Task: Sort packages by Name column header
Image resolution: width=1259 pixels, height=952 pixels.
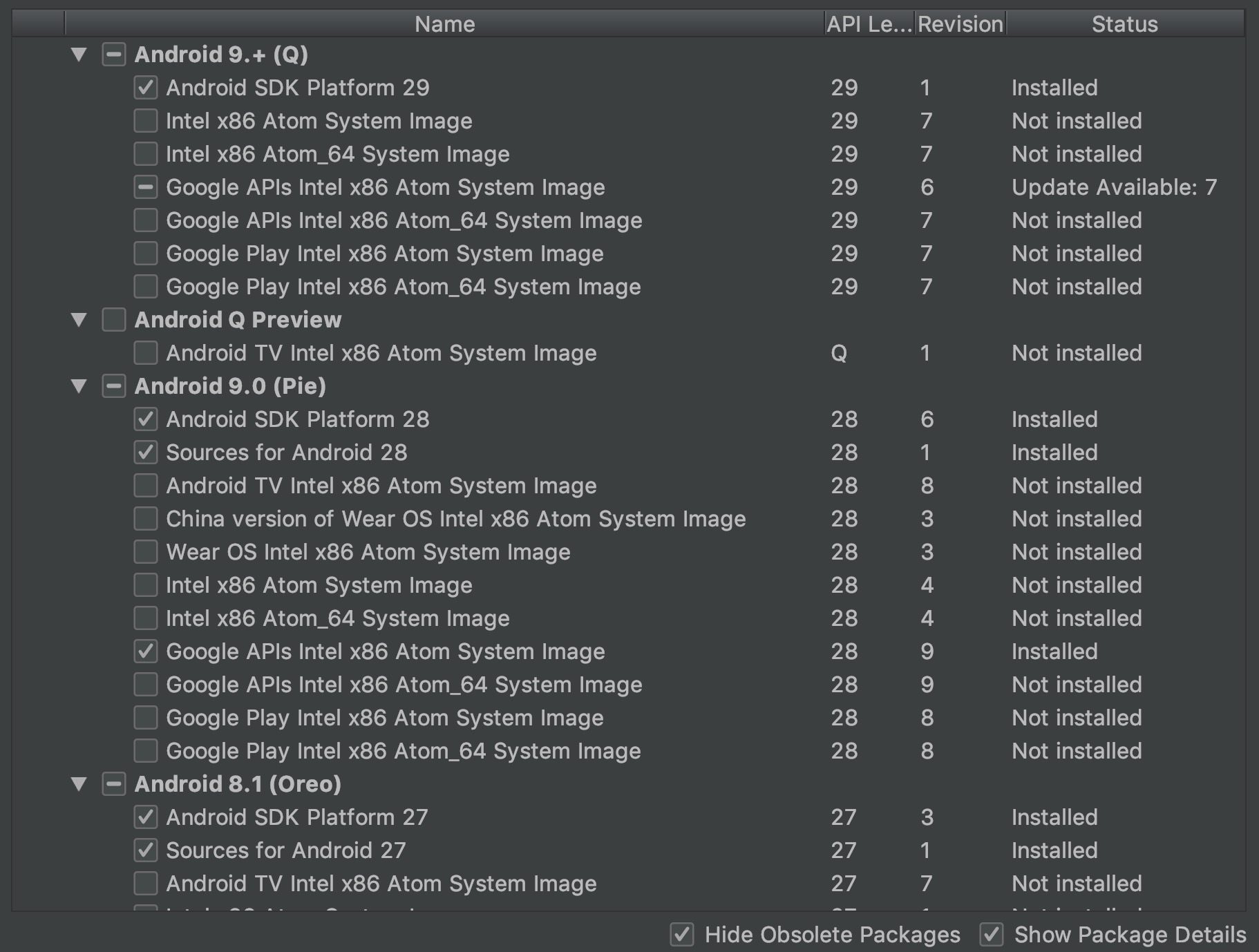Action: pos(444,24)
